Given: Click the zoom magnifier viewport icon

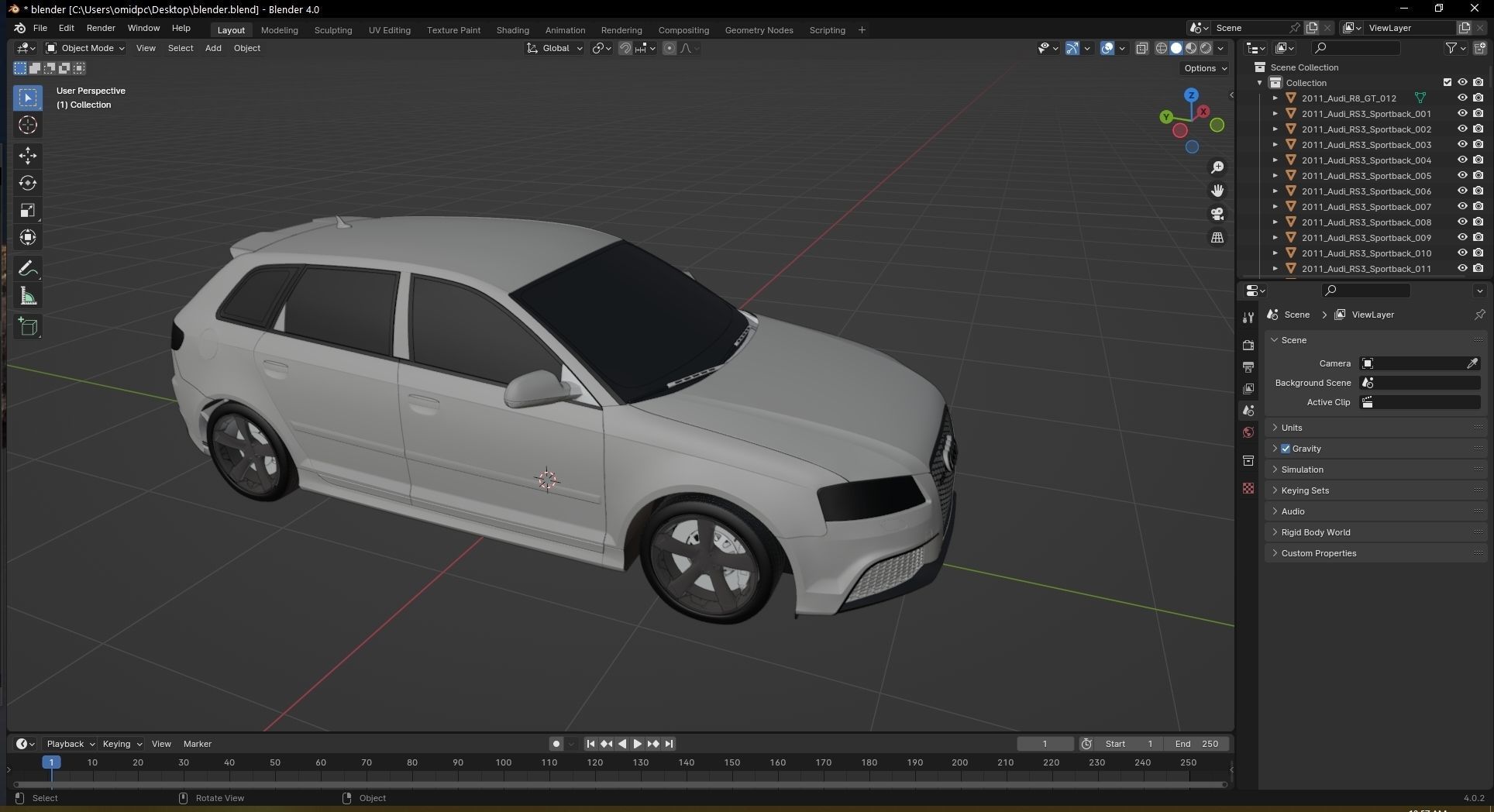Looking at the screenshot, I should pyautogui.click(x=1217, y=167).
